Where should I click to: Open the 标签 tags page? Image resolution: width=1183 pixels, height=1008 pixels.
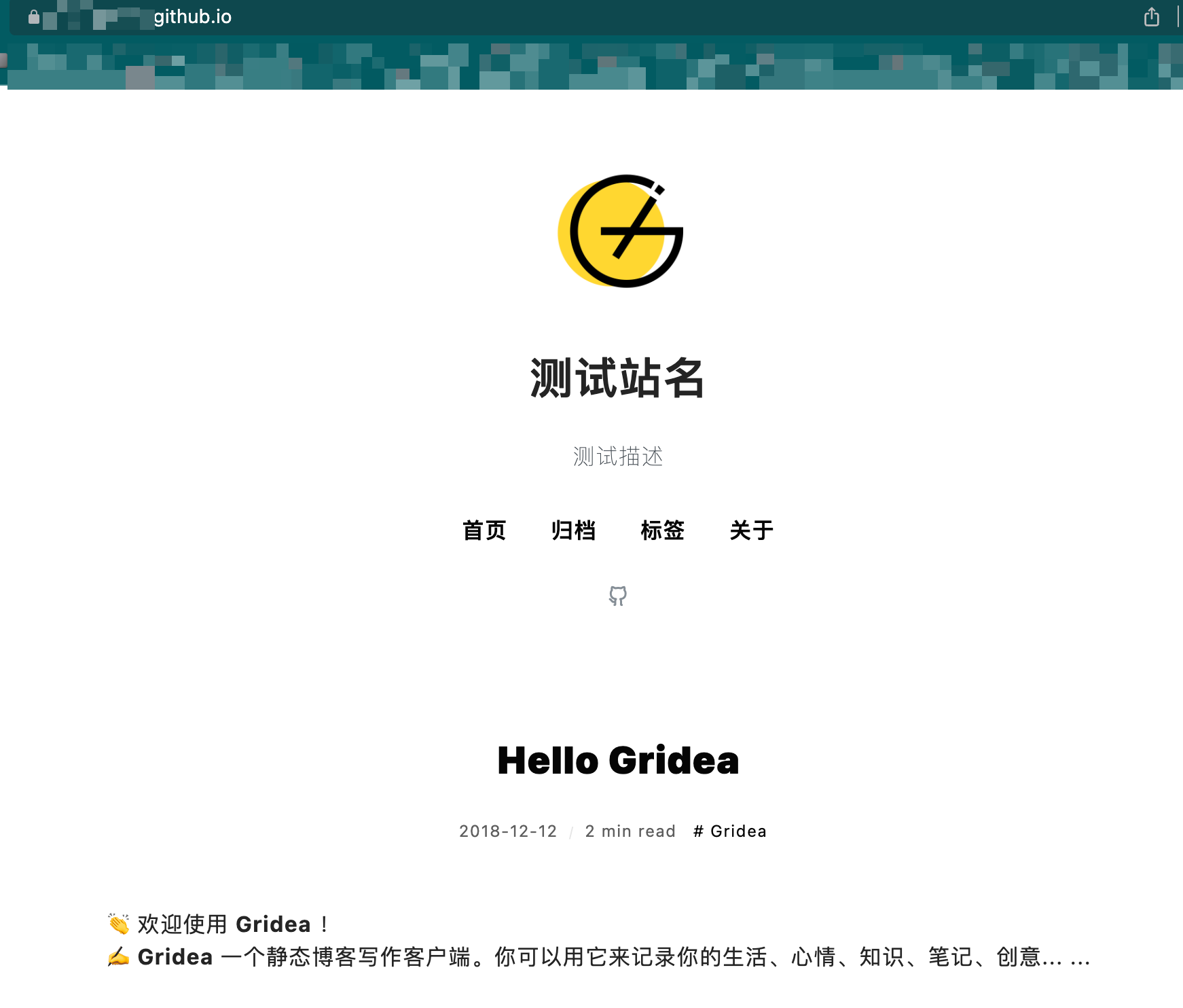click(x=662, y=530)
